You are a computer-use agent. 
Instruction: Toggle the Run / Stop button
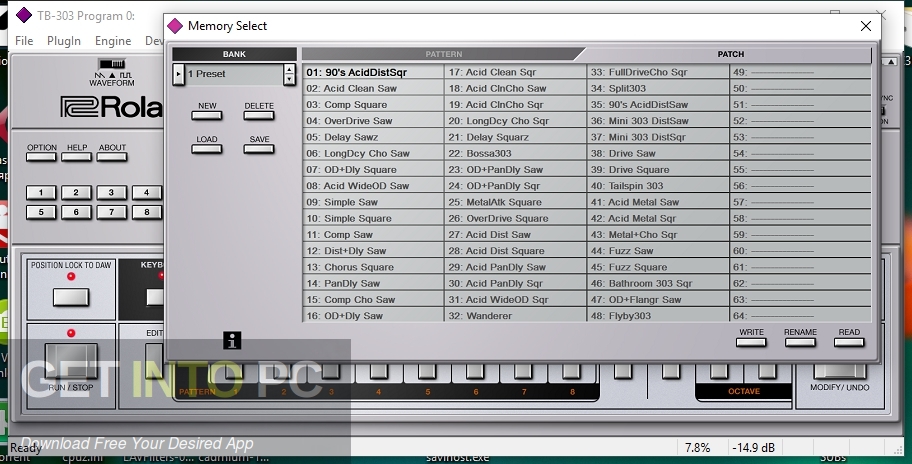click(72, 361)
